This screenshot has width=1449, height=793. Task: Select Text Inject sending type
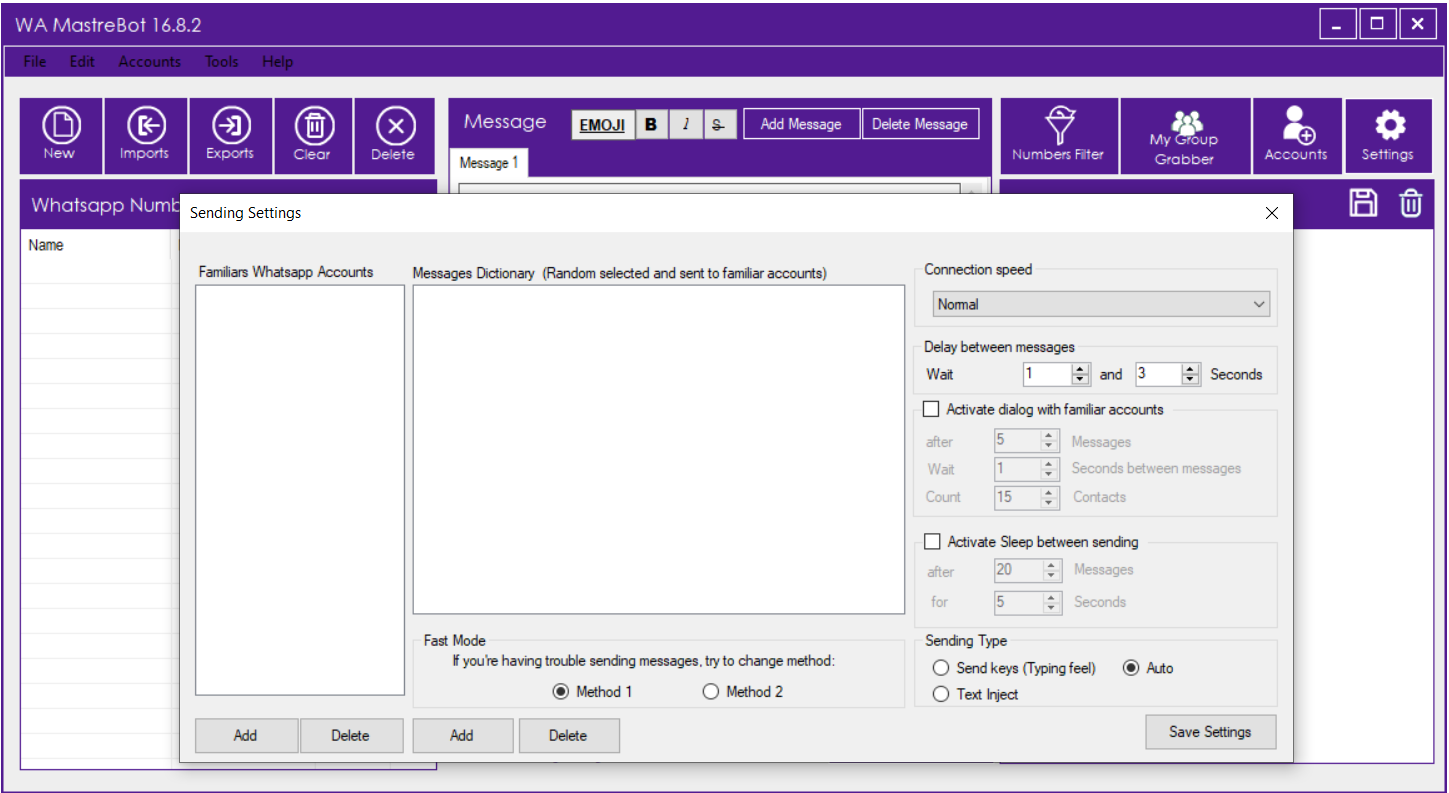click(x=940, y=694)
